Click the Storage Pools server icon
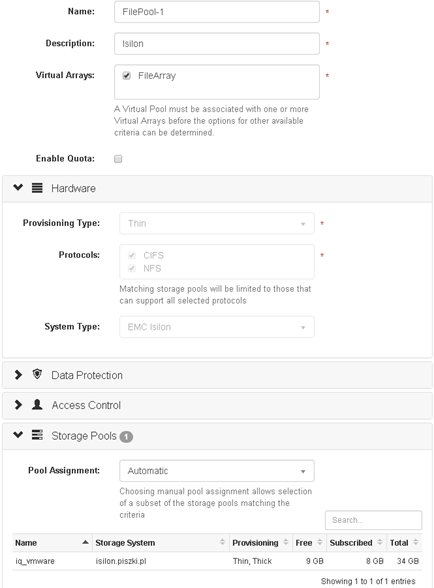The width and height of the screenshot is (434, 588). pos(37,435)
